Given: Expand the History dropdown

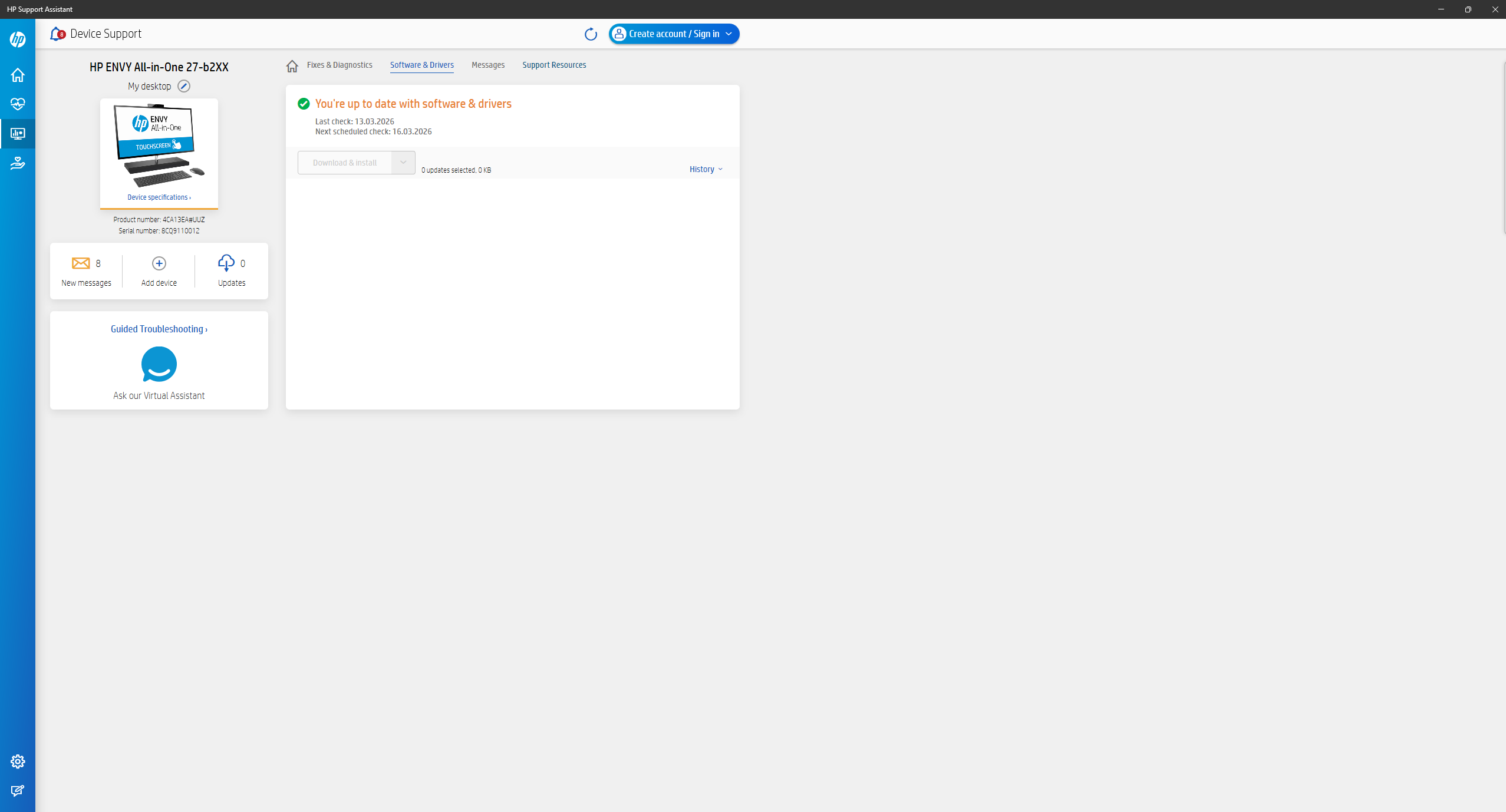Looking at the screenshot, I should [706, 169].
